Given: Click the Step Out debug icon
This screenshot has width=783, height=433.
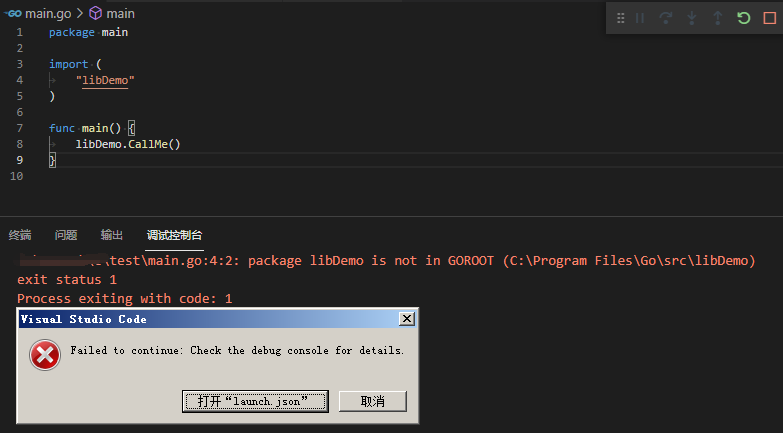Looking at the screenshot, I should 718,18.
